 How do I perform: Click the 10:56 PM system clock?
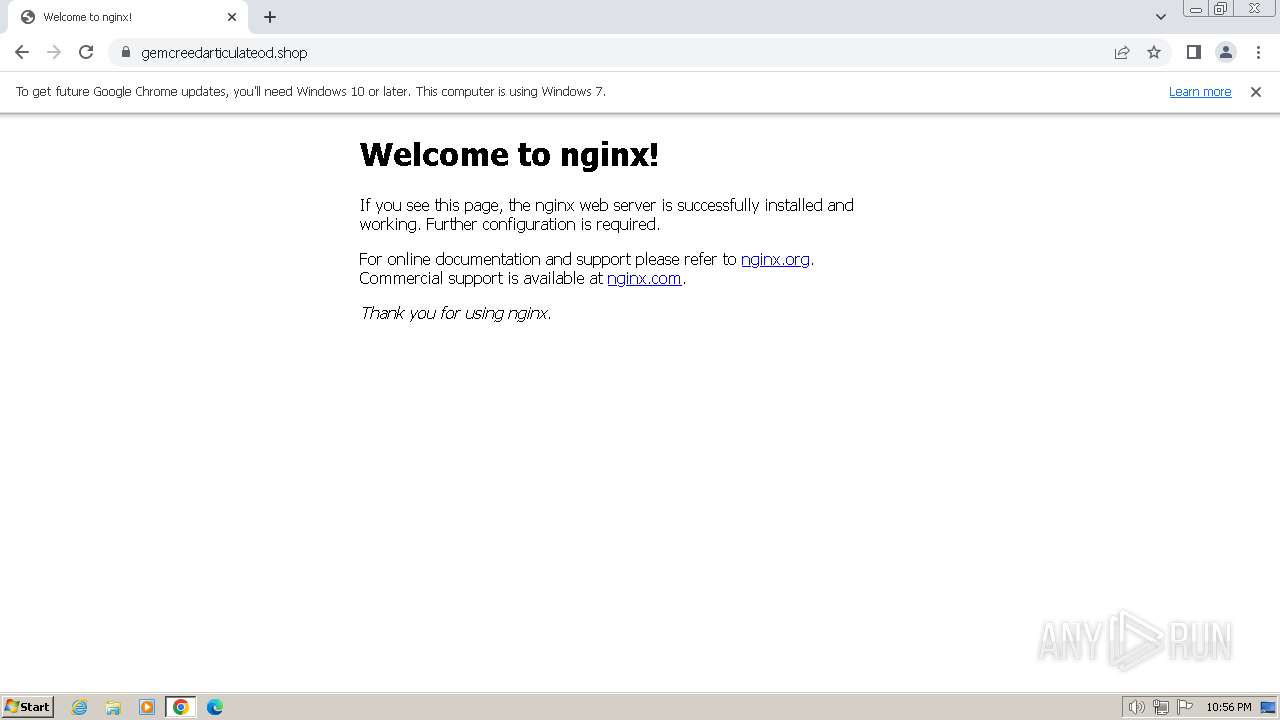coord(1229,707)
